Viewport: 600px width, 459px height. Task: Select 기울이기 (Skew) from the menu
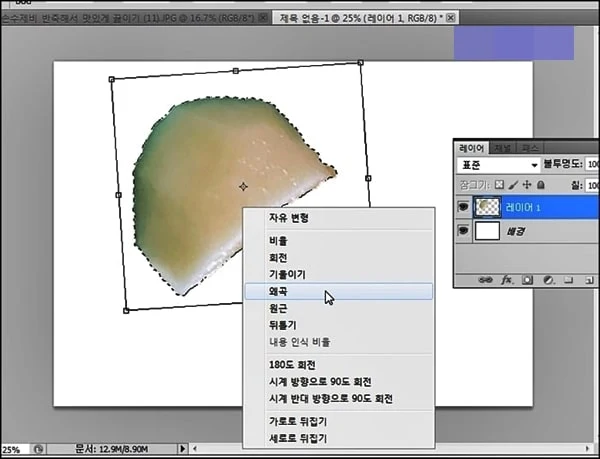point(339,275)
